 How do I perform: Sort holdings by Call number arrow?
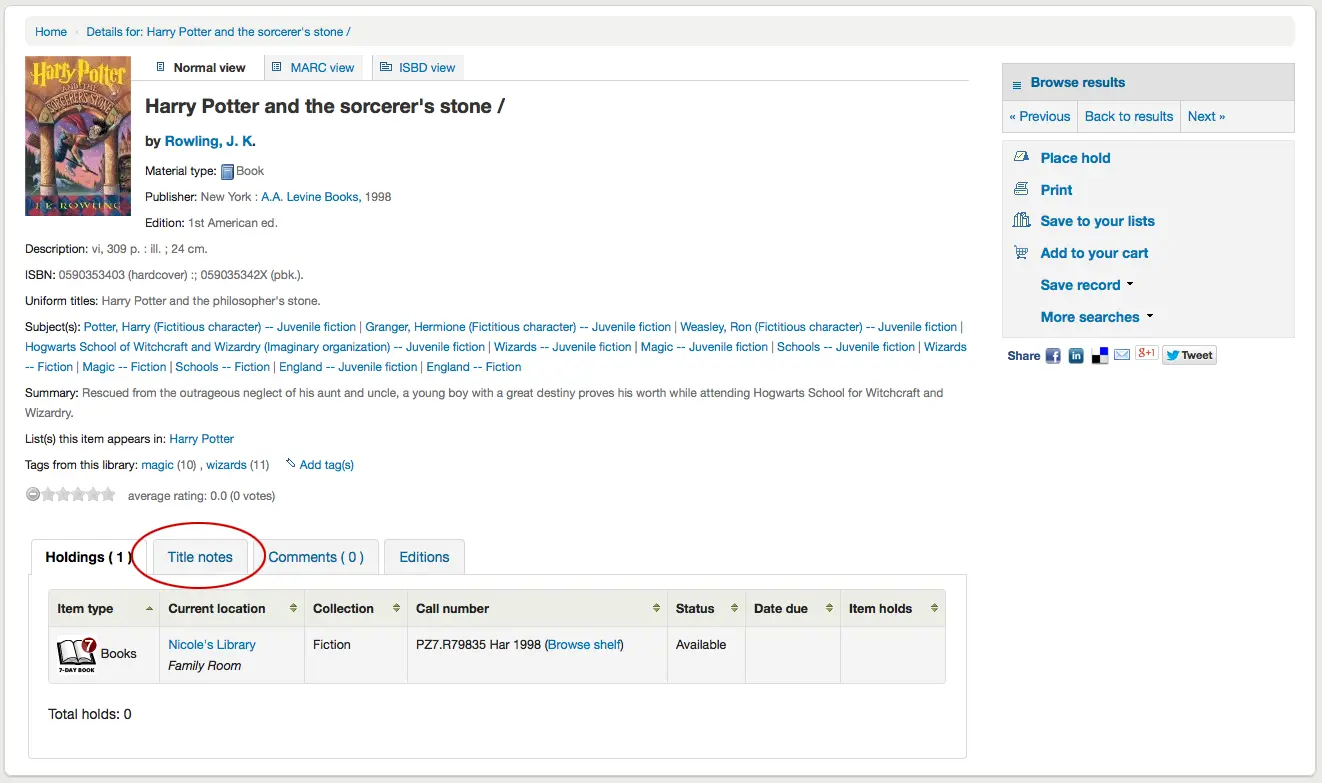pyautogui.click(x=657, y=608)
